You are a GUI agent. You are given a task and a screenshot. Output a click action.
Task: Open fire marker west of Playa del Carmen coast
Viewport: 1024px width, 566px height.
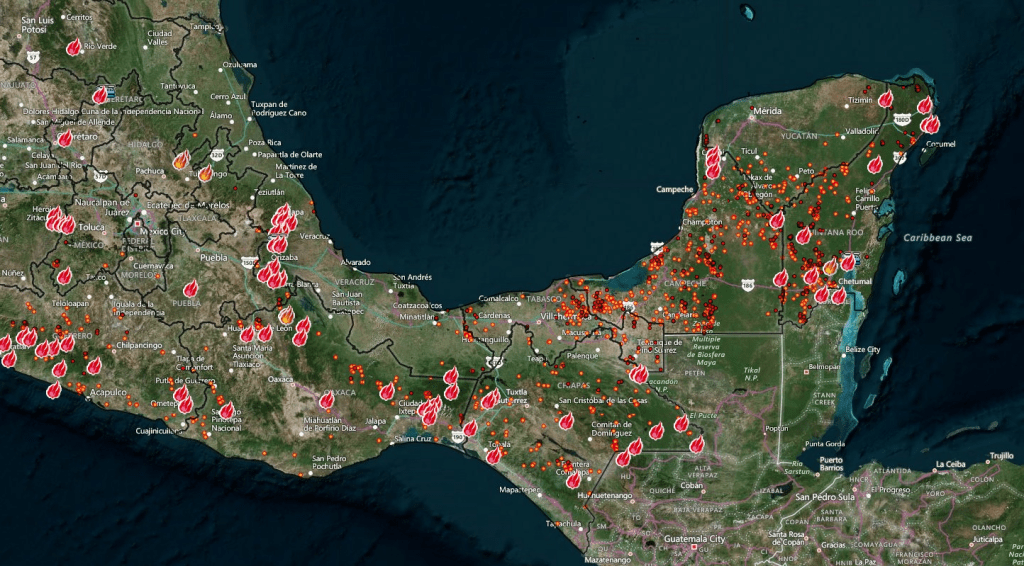point(875,165)
